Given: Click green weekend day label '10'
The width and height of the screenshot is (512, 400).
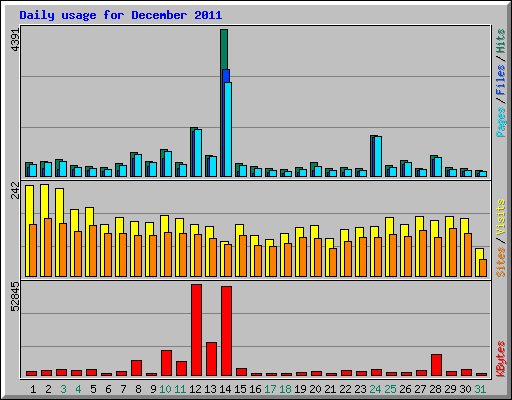Looking at the screenshot, I should [165, 389].
